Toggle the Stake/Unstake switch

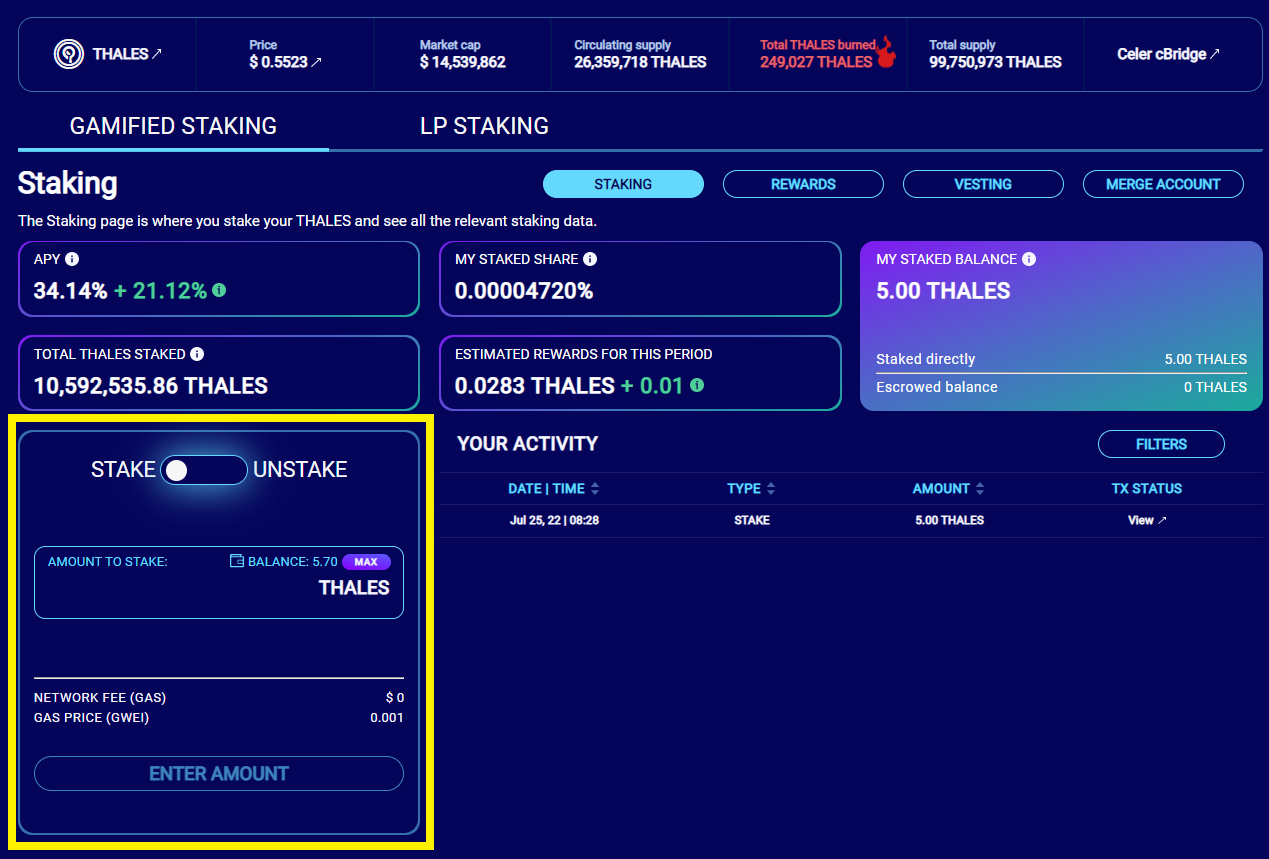tap(204, 470)
